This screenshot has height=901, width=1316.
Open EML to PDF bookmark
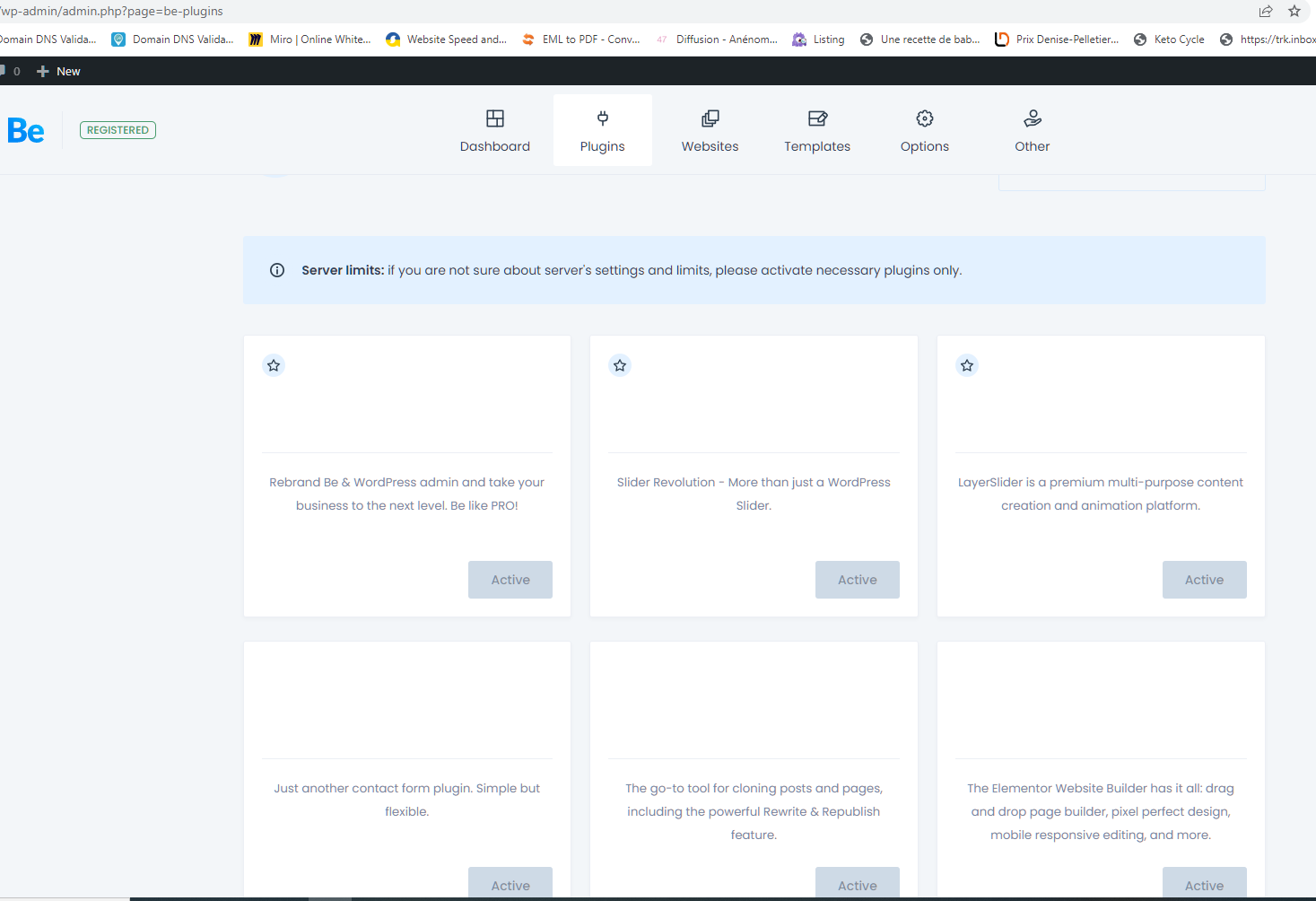click(581, 39)
